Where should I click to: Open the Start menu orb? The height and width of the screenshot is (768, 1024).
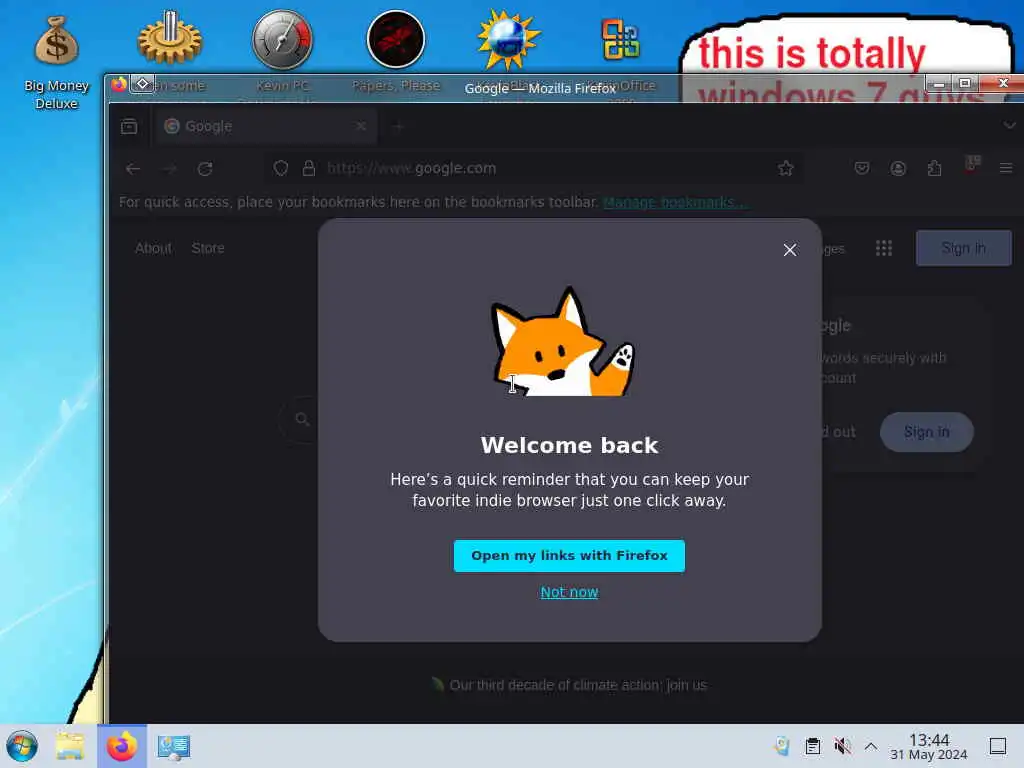pyautogui.click(x=22, y=746)
